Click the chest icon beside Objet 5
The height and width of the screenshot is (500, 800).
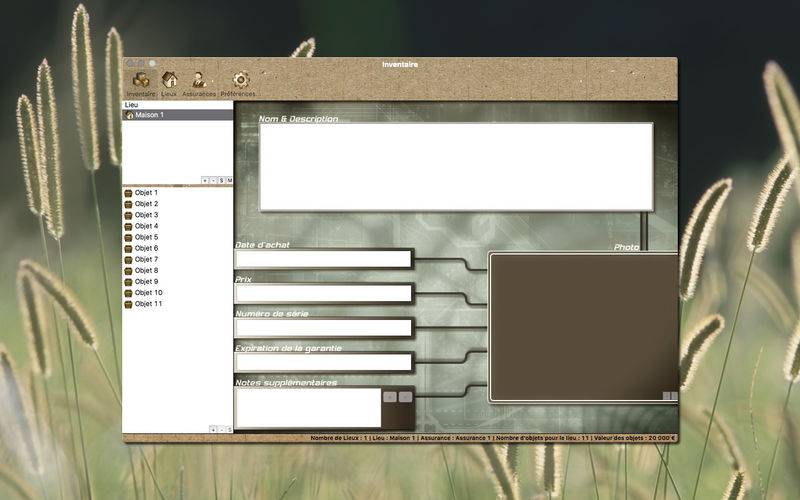tap(129, 237)
